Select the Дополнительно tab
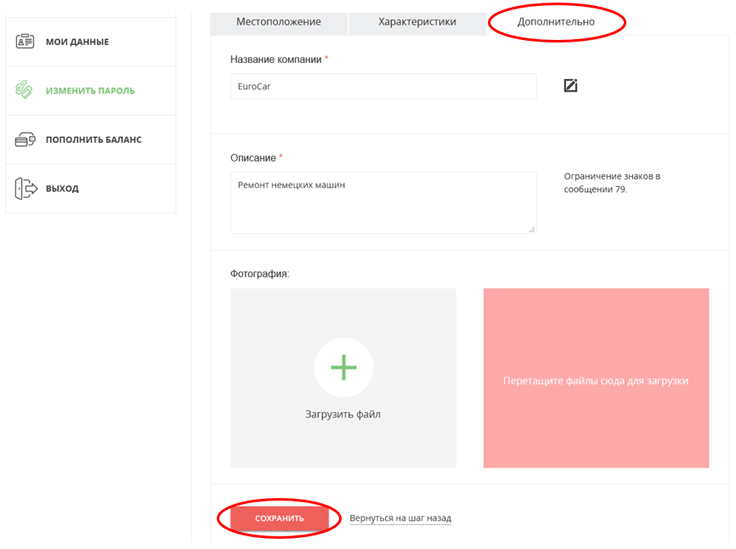 (x=556, y=22)
